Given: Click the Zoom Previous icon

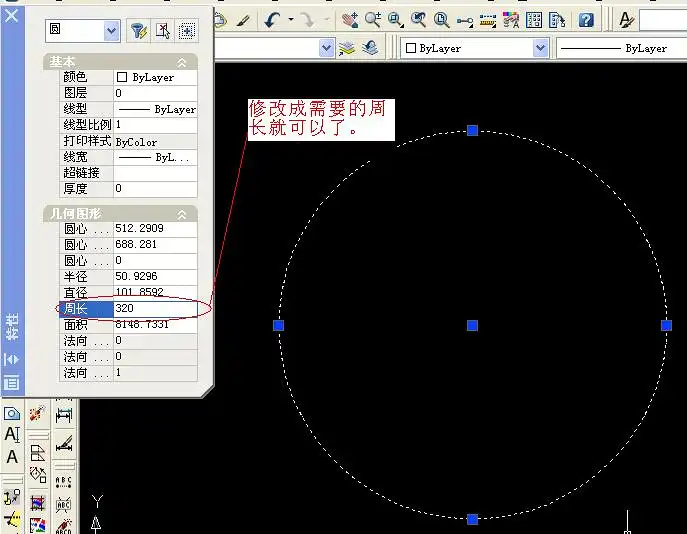Looking at the screenshot, I should click(418, 20).
